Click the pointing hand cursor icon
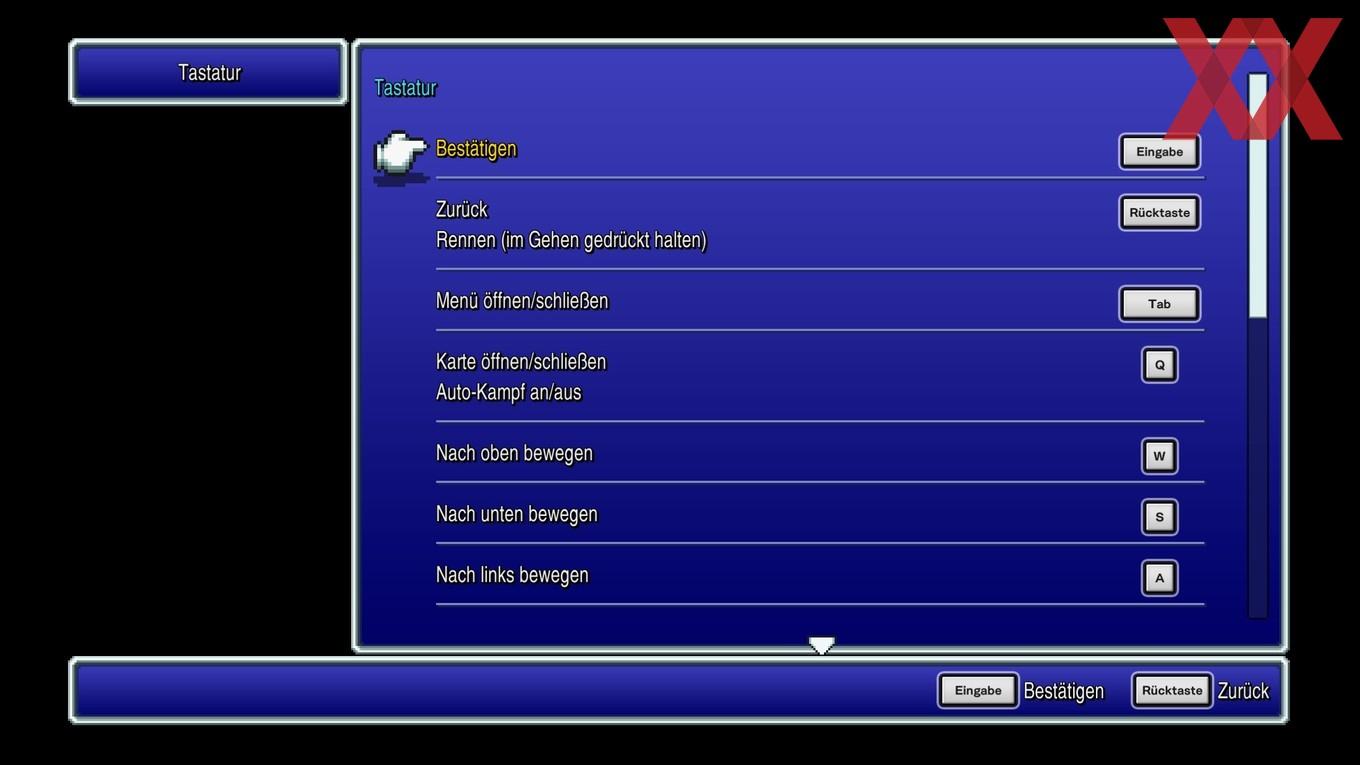This screenshot has width=1360, height=765. tap(401, 157)
